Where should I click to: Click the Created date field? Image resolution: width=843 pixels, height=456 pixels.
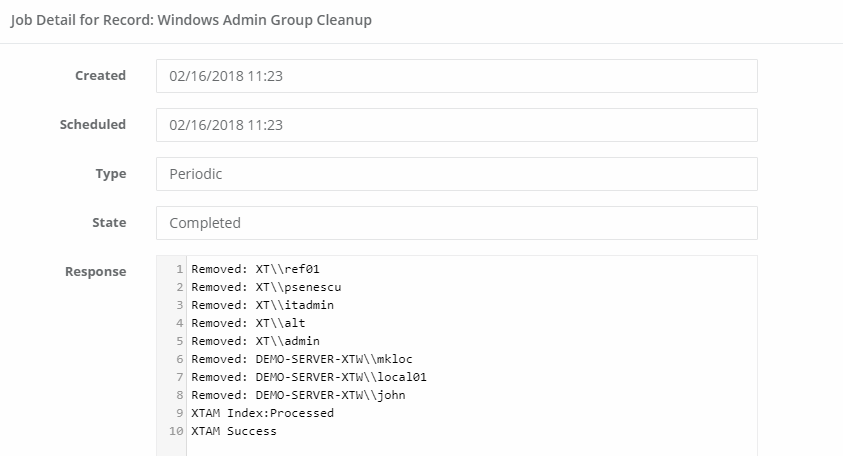pyautogui.click(x=456, y=76)
